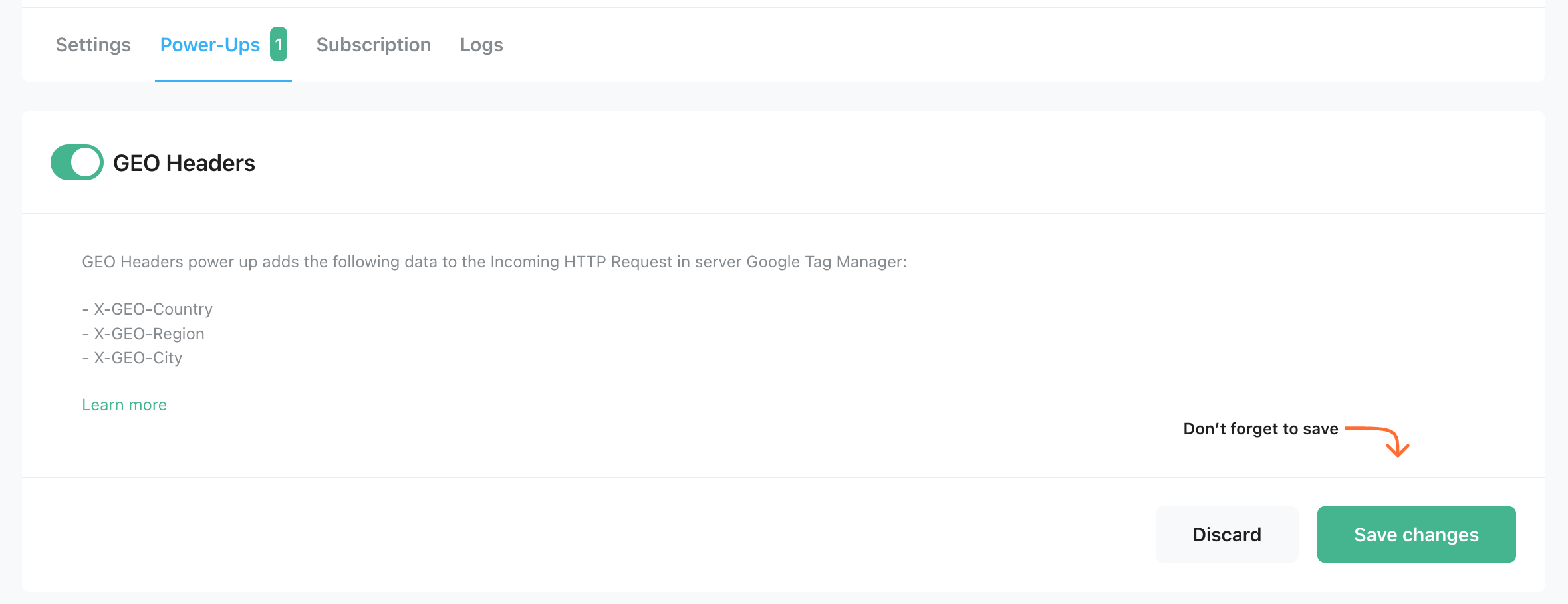Click the Don't forget to save note
The width and height of the screenshot is (1568, 604).
[x=1260, y=429]
